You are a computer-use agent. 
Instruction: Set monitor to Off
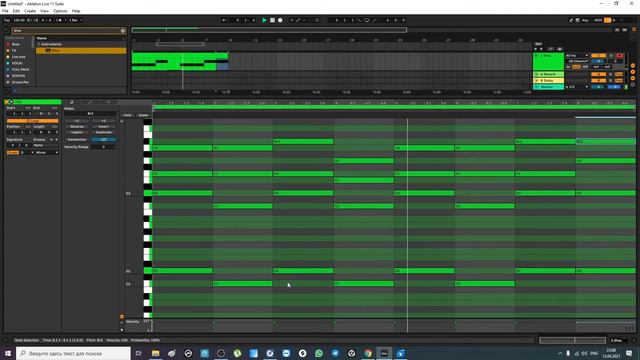[x=585, y=67]
